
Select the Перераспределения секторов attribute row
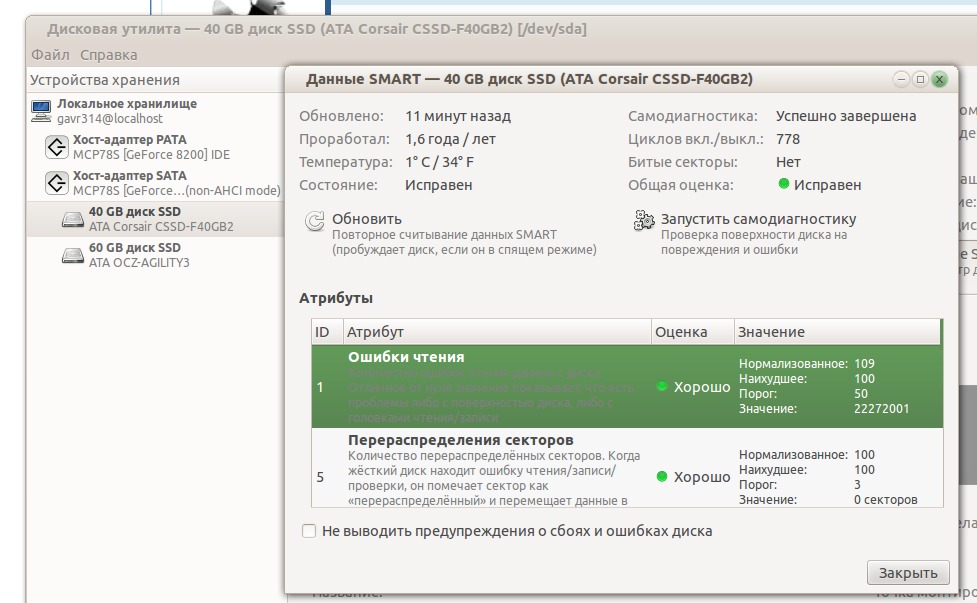pyautogui.click(x=627, y=468)
